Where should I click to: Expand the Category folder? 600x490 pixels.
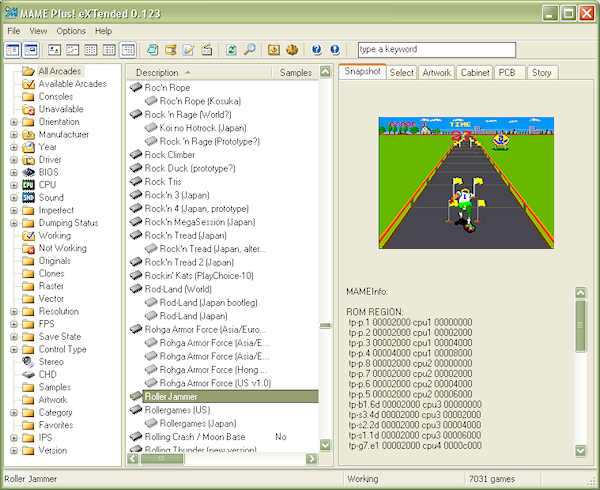click(x=14, y=413)
